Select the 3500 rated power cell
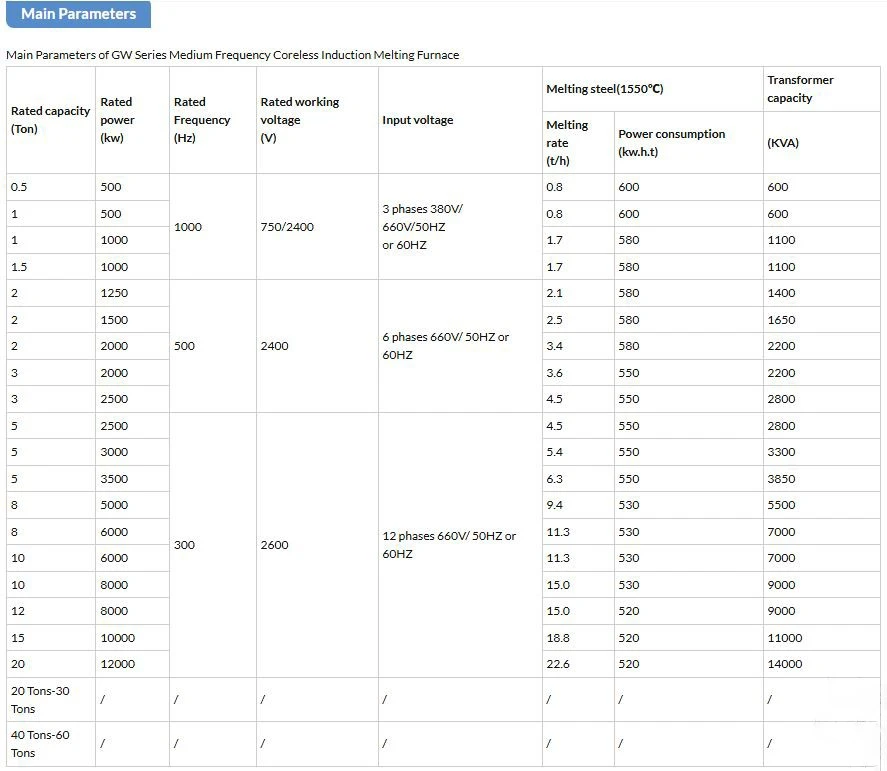The image size is (887, 771). point(132,479)
